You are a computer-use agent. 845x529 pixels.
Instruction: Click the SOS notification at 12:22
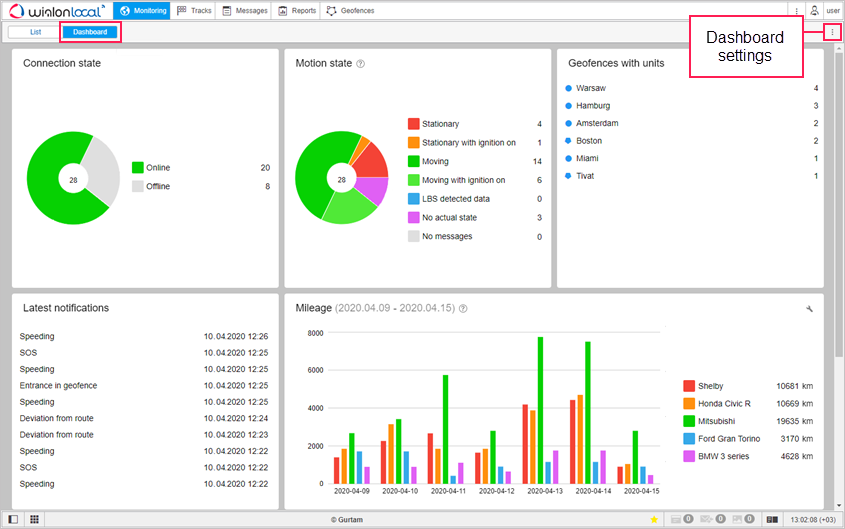144,468
